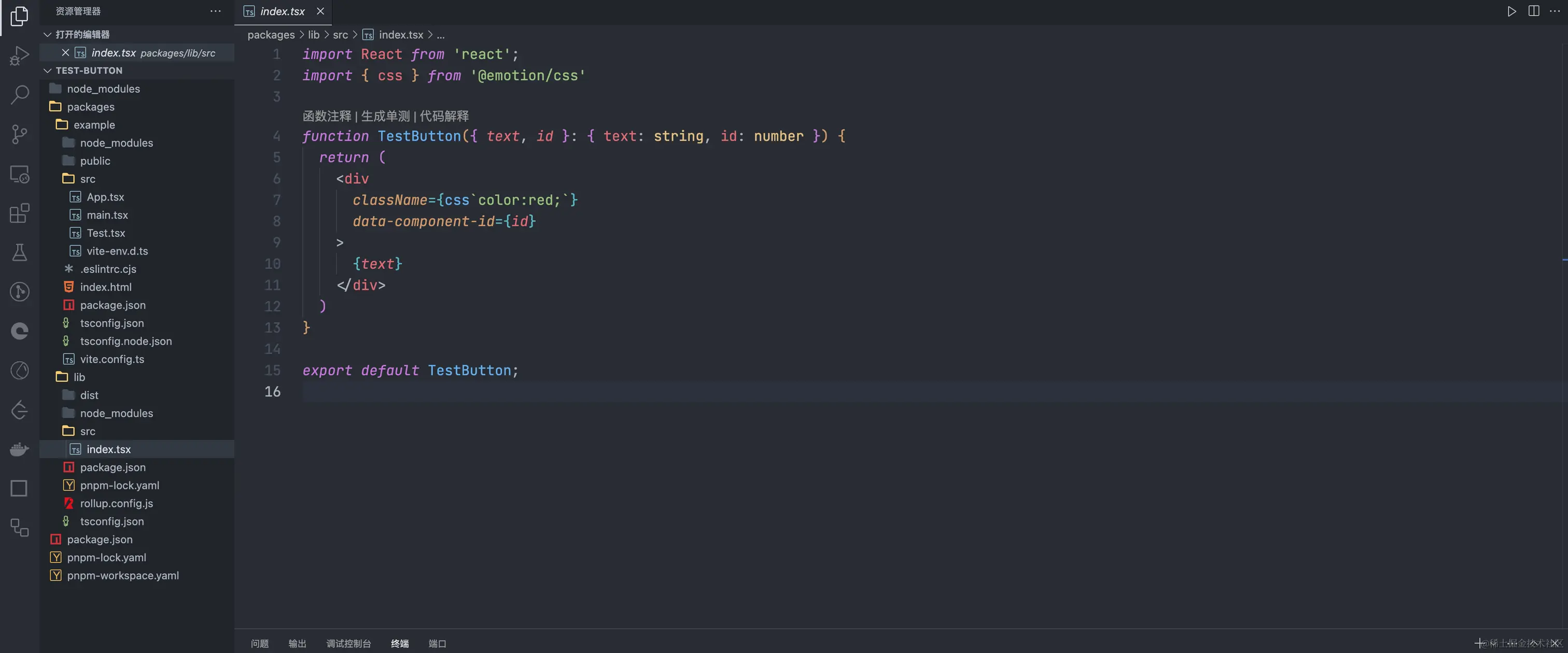The image size is (1568, 653).
Task: Expand the dist folder
Action: click(137, 395)
